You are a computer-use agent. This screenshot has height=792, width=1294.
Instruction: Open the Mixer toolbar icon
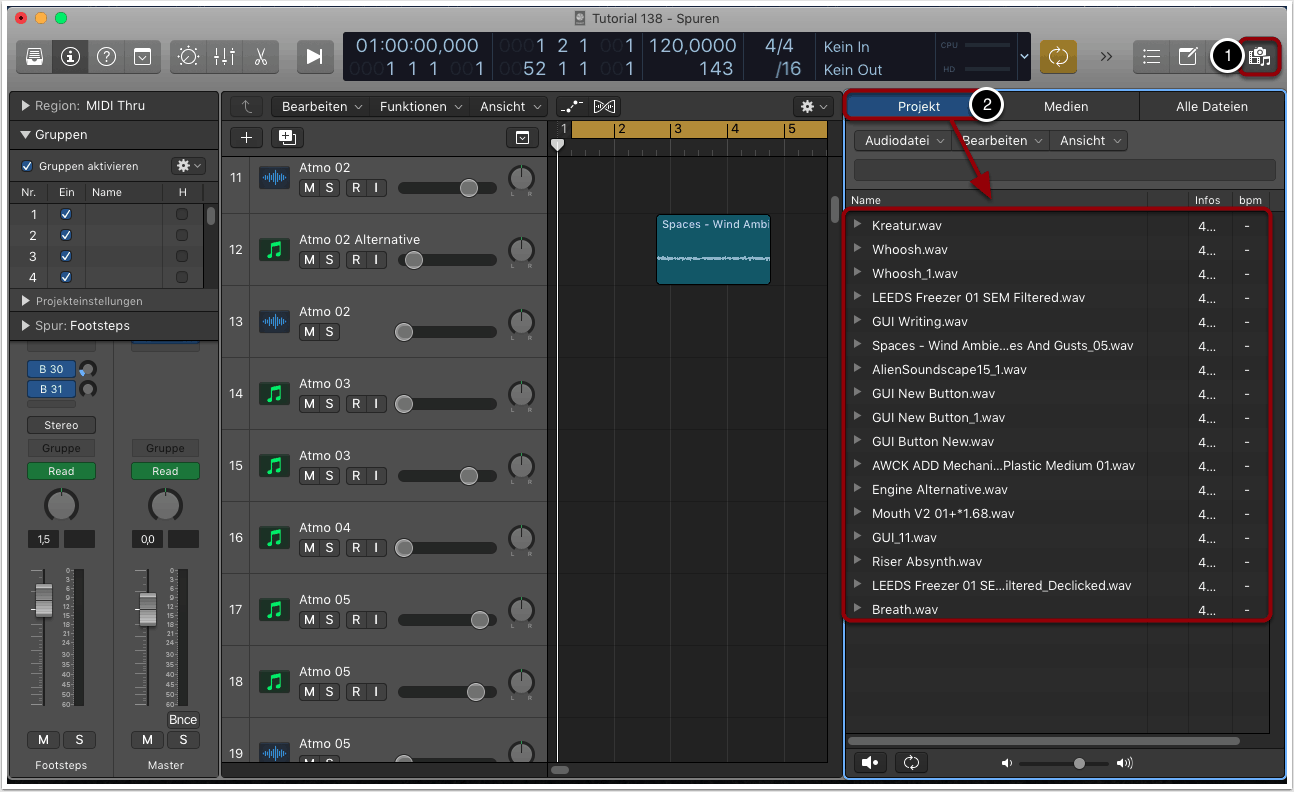(x=224, y=57)
